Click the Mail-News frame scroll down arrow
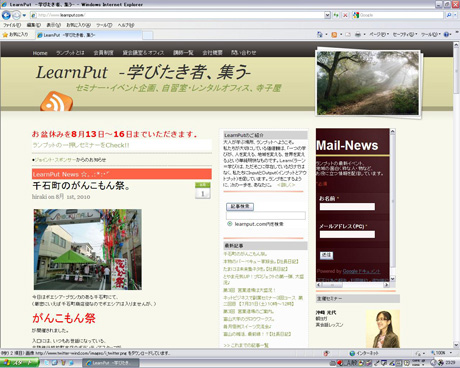Screen dimensions: 460x368 pyautogui.click(x=393, y=279)
